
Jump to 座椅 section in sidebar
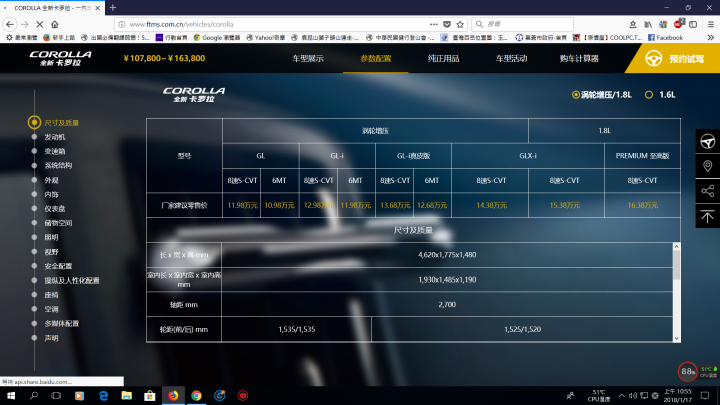[51, 295]
